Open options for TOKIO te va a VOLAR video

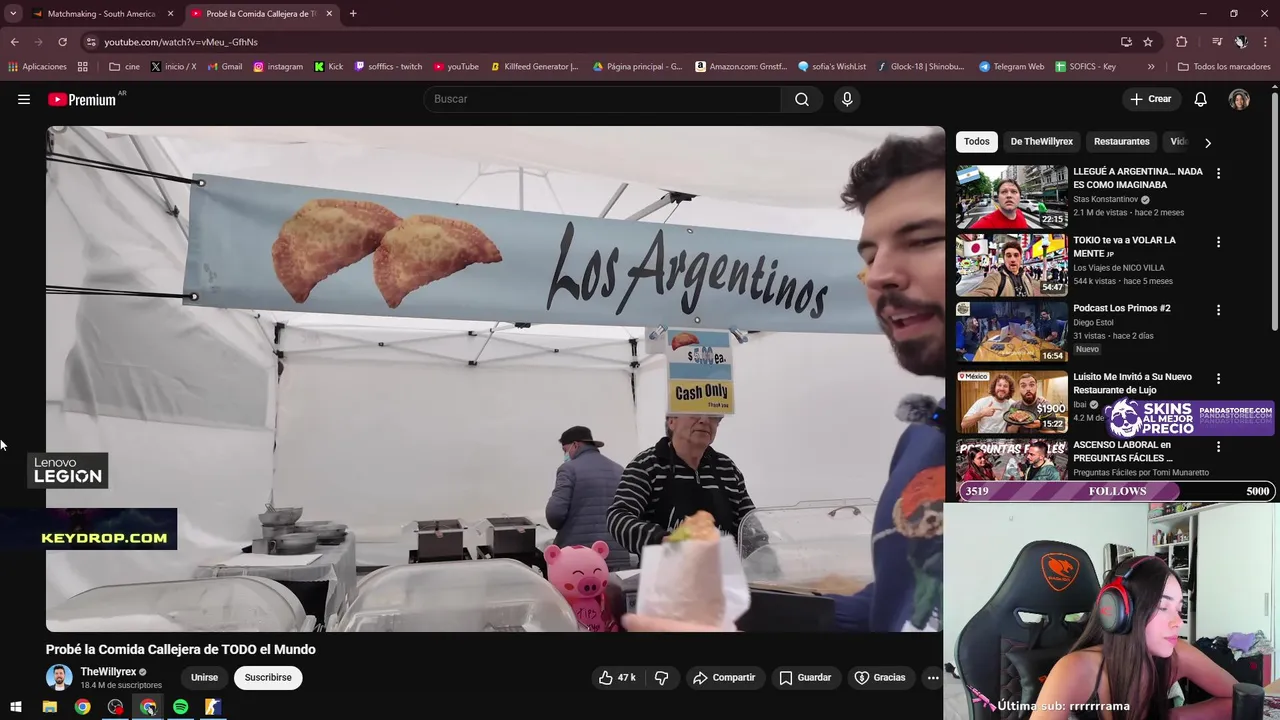click(x=1218, y=242)
